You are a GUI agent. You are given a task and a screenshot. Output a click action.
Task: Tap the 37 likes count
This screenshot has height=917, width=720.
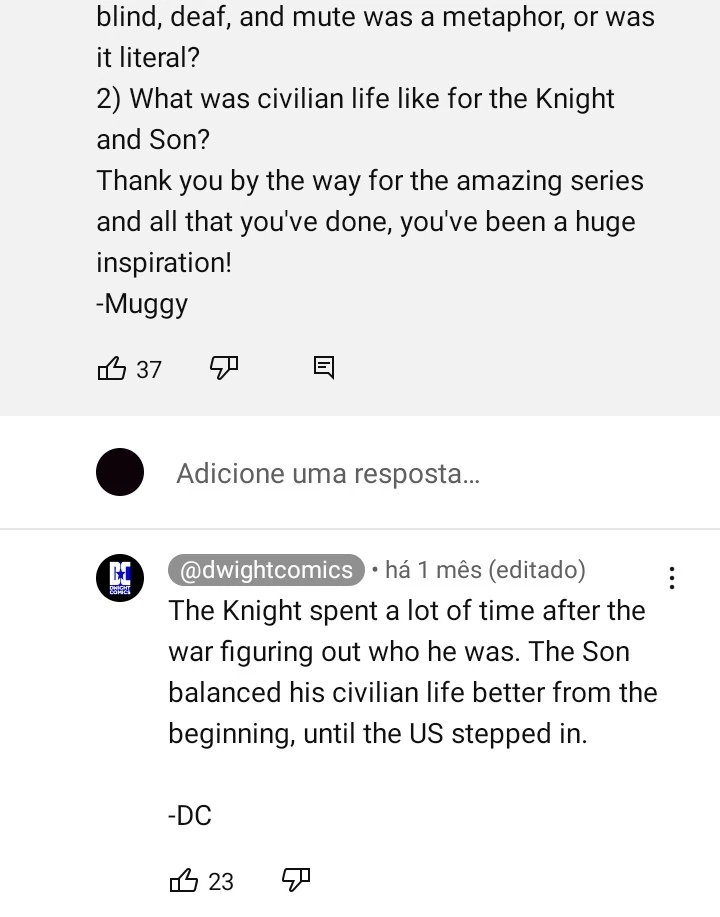pos(149,370)
